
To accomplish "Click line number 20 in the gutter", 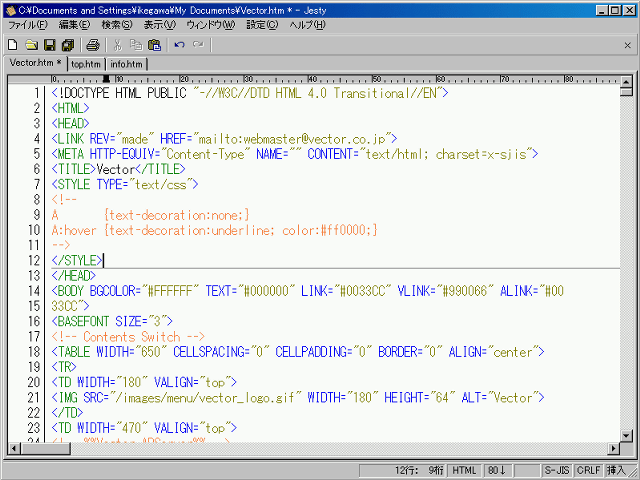I will (34, 382).
